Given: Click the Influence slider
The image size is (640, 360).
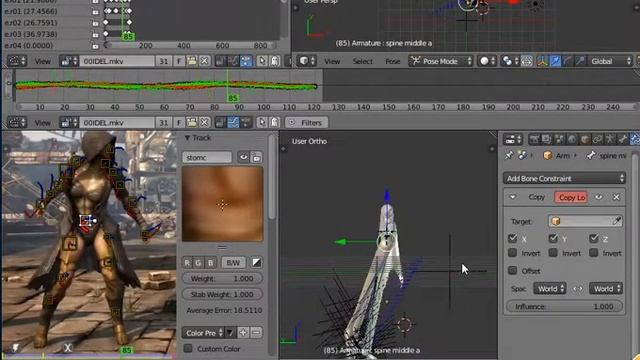Looking at the screenshot, I should click(564, 306).
